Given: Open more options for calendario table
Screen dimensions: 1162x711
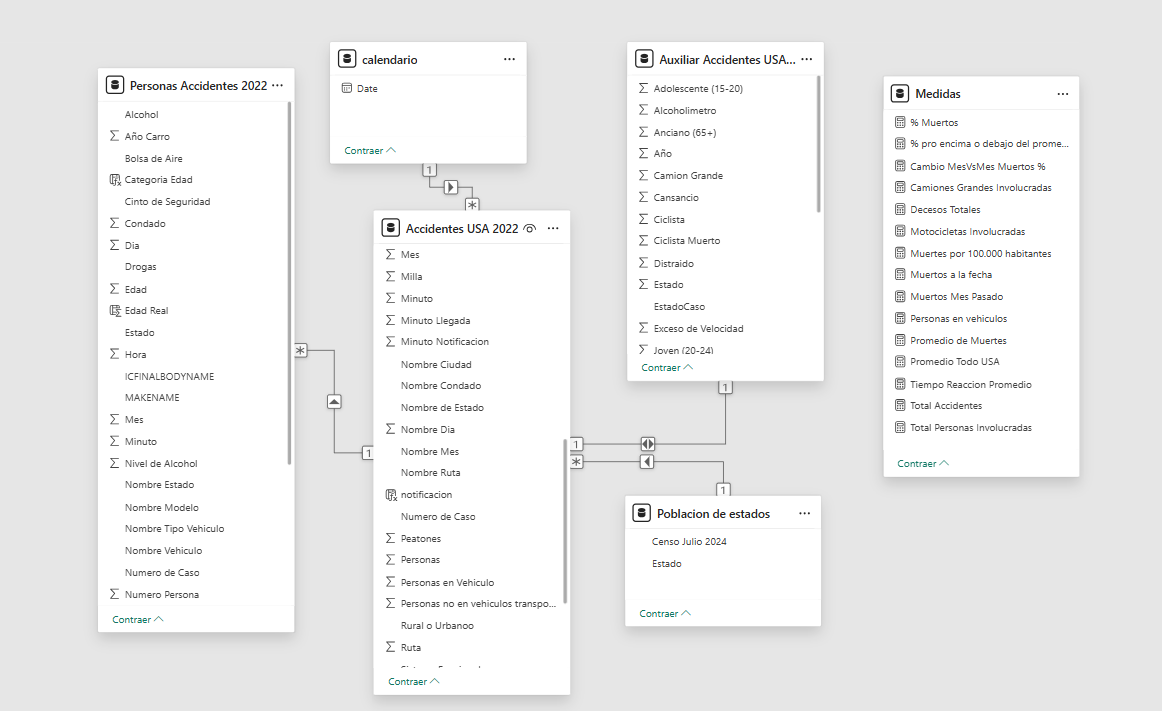Looking at the screenshot, I should click(509, 59).
